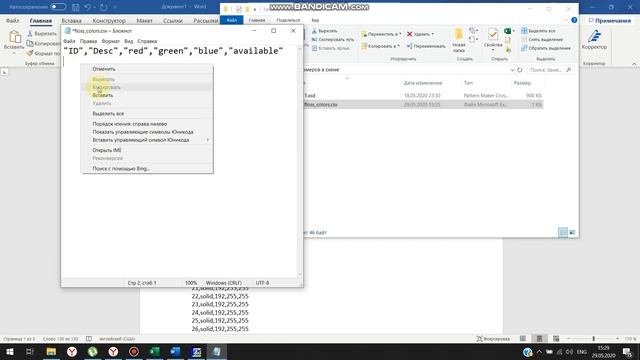Click the Format Painter brush icon in Word

[x=30, y=53]
